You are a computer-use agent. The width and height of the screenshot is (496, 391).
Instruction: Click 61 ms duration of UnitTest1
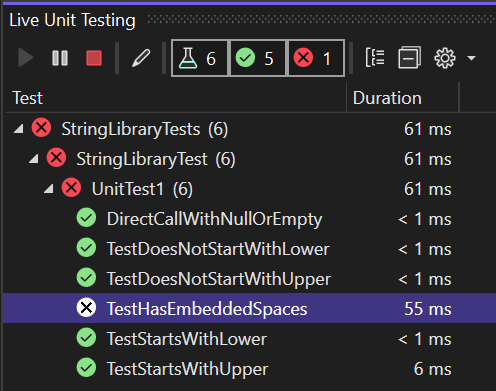pos(428,189)
